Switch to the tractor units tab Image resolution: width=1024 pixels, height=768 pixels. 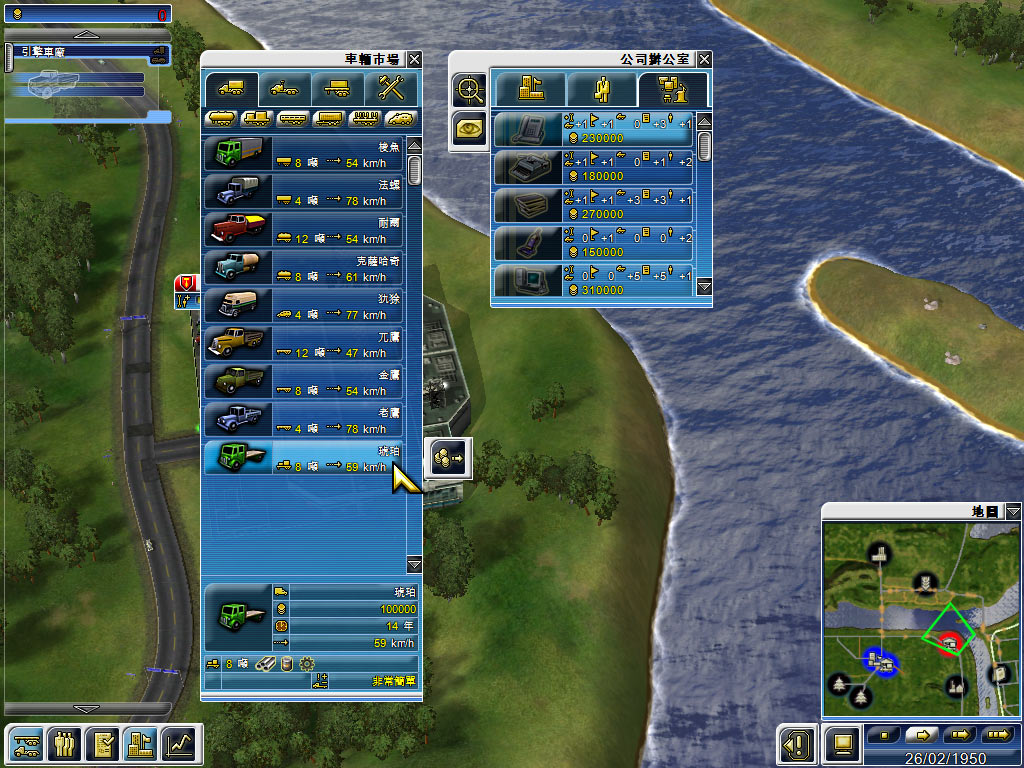click(285, 89)
